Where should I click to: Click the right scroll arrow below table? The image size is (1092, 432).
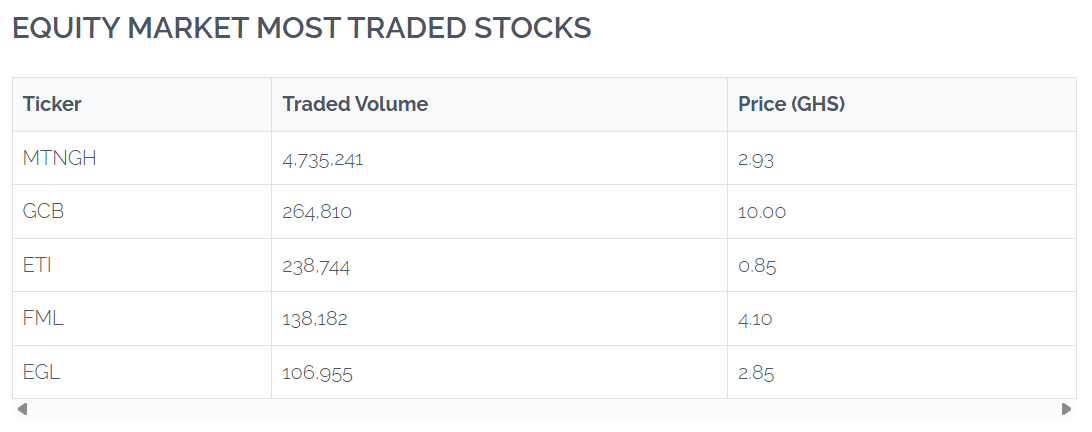(x=1066, y=409)
